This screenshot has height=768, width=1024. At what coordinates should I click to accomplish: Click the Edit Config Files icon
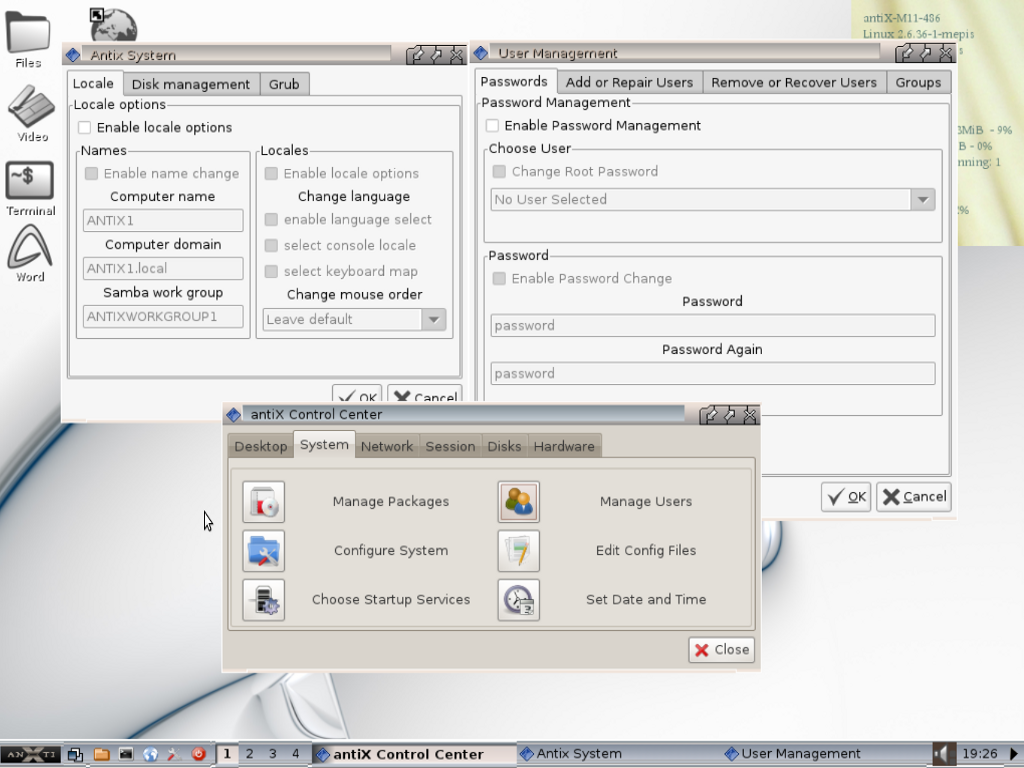(519, 551)
